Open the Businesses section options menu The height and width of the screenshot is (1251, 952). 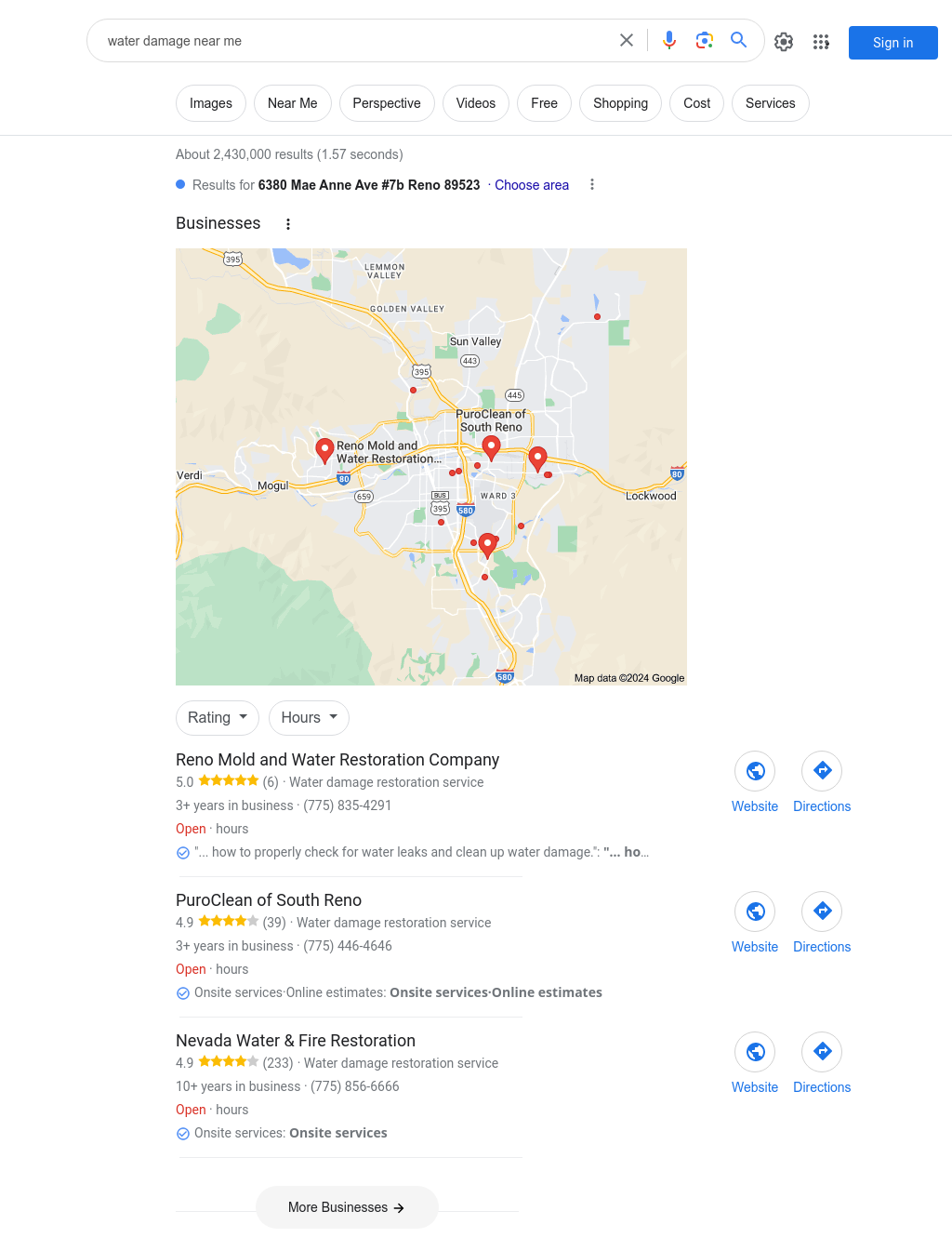point(288,224)
